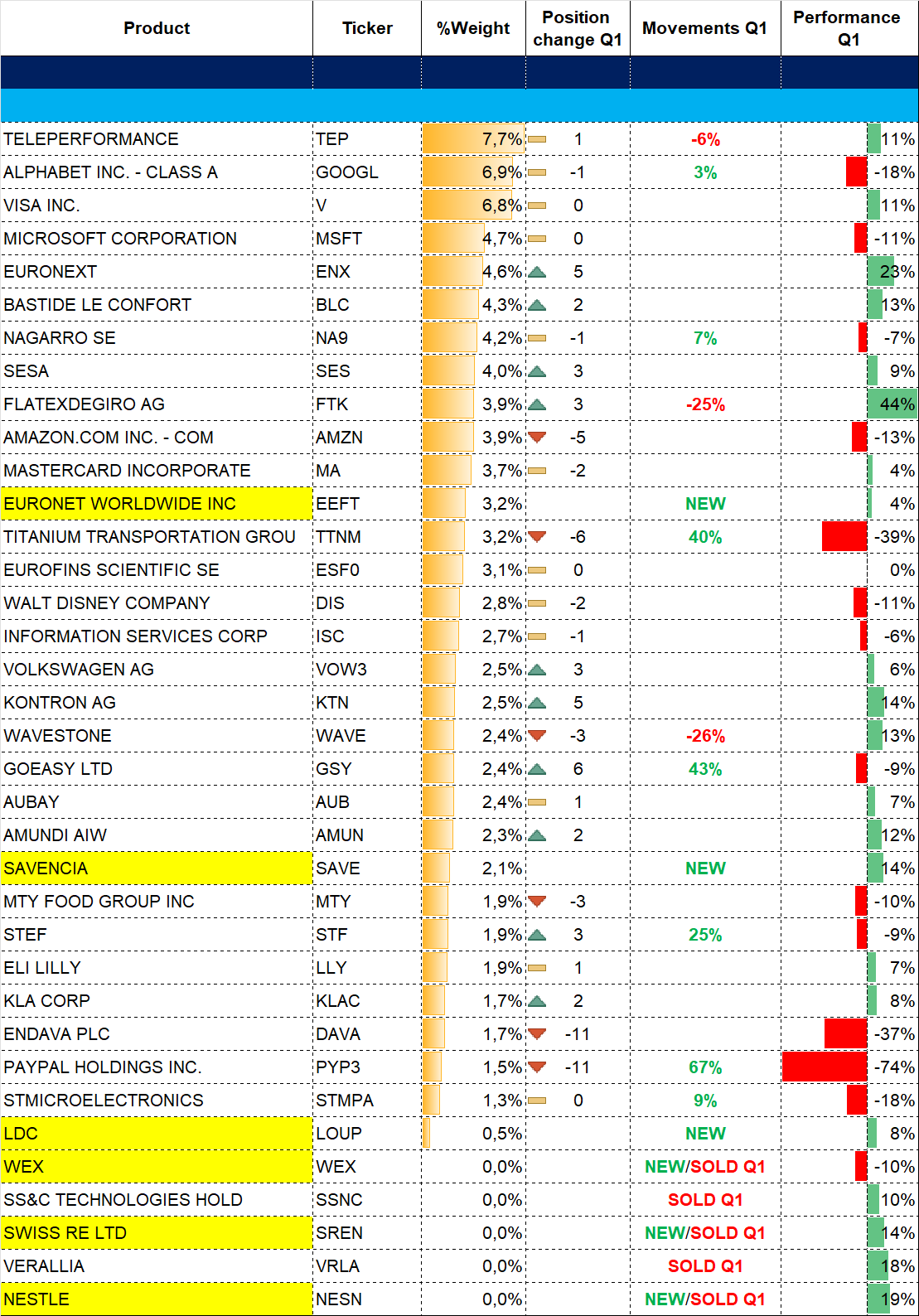Click NEW/SOLD Q1 in SWISS RE row
Screen dimensions: 919x1316
click(705, 1233)
